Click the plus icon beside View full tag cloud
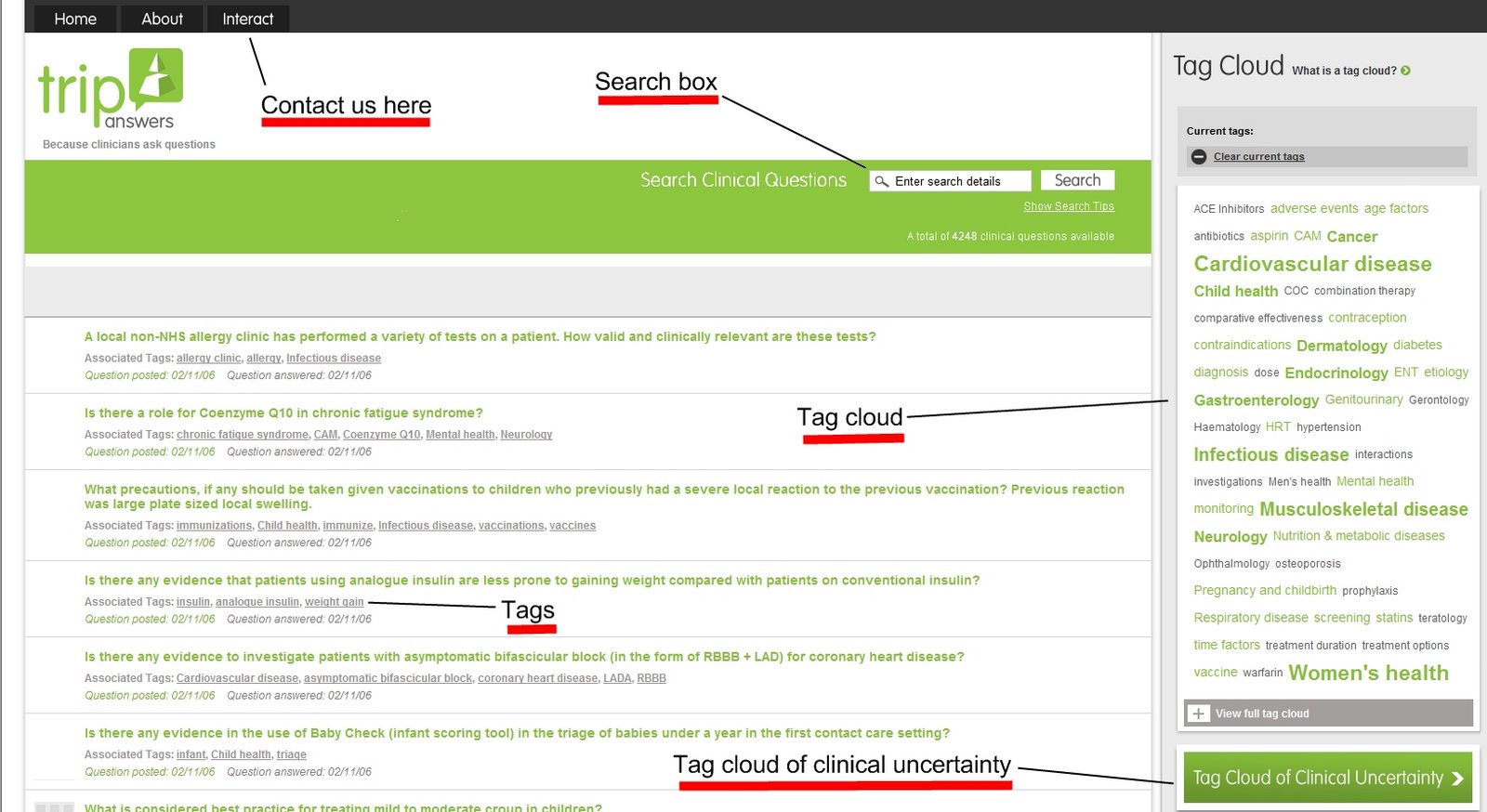This screenshot has height=812, width=1487. pos(1199,714)
